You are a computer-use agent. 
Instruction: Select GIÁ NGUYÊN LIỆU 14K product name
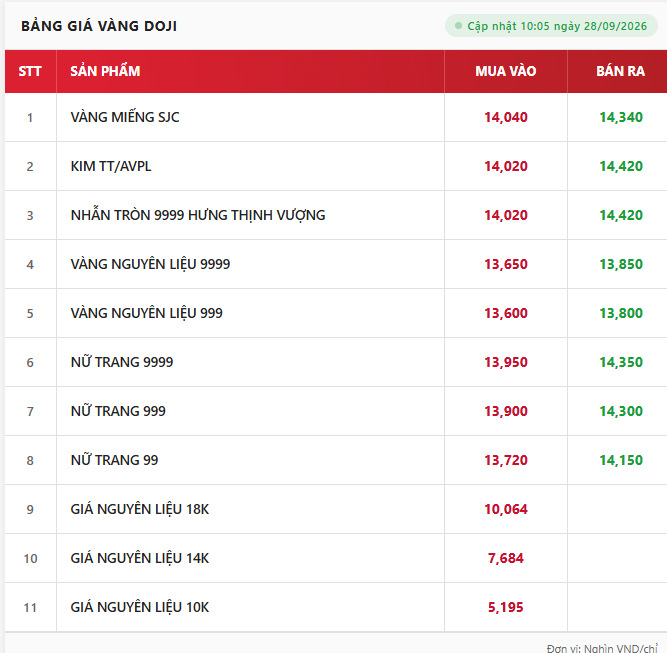[140, 558]
